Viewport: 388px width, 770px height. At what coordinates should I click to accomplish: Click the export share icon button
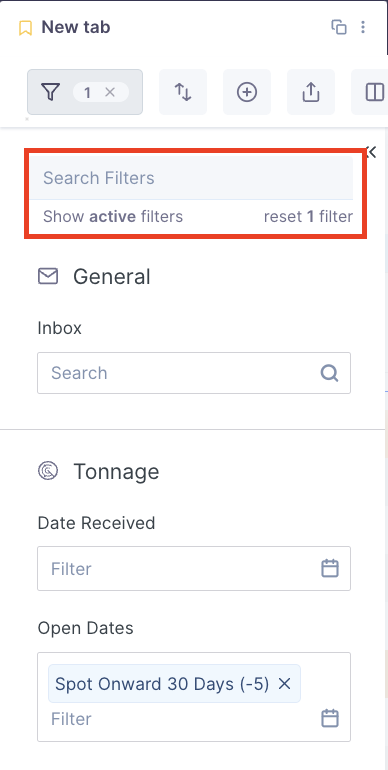[x=311, y=92]
